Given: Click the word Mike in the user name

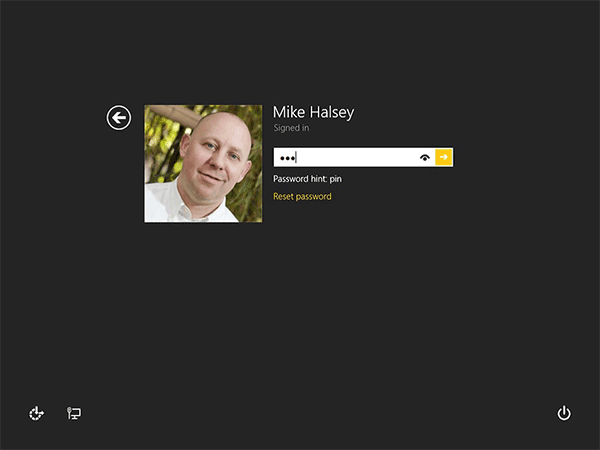Looking at the screenshot, I should click(x=289, y=112).
